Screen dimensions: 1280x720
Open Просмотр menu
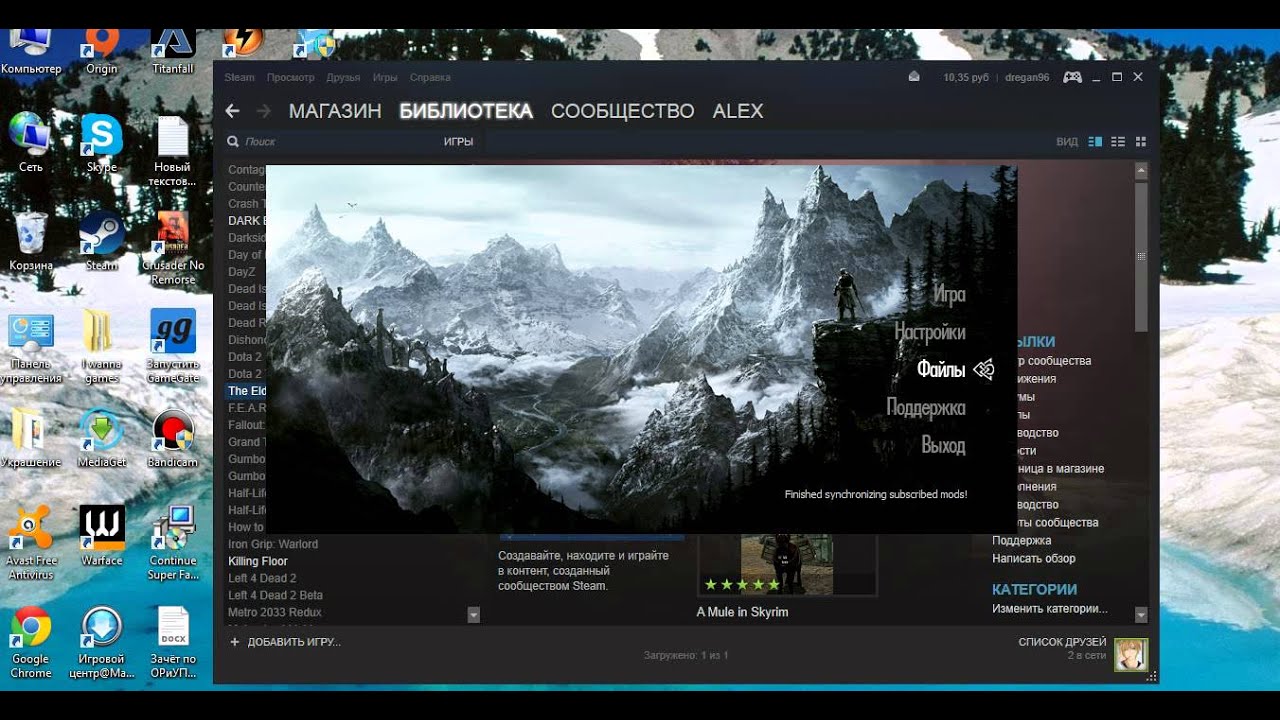(x=290, y=77)
